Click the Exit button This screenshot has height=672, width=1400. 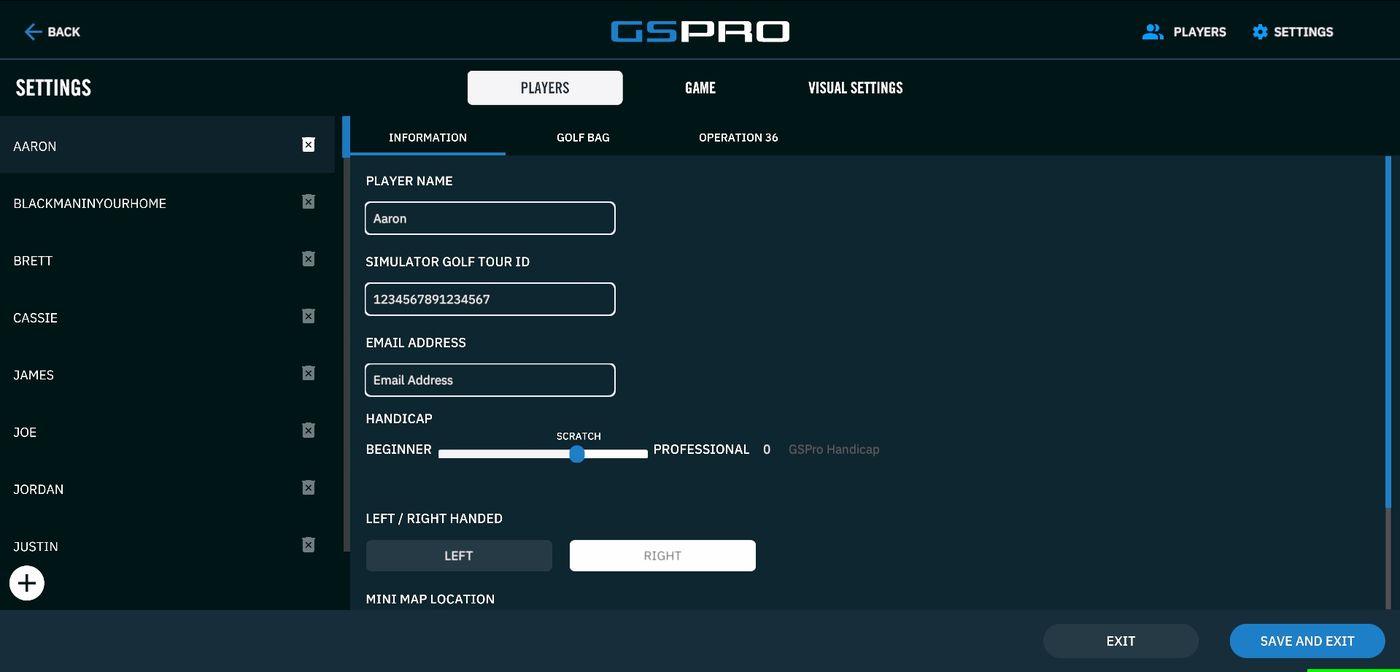[x=1121, y=641]
